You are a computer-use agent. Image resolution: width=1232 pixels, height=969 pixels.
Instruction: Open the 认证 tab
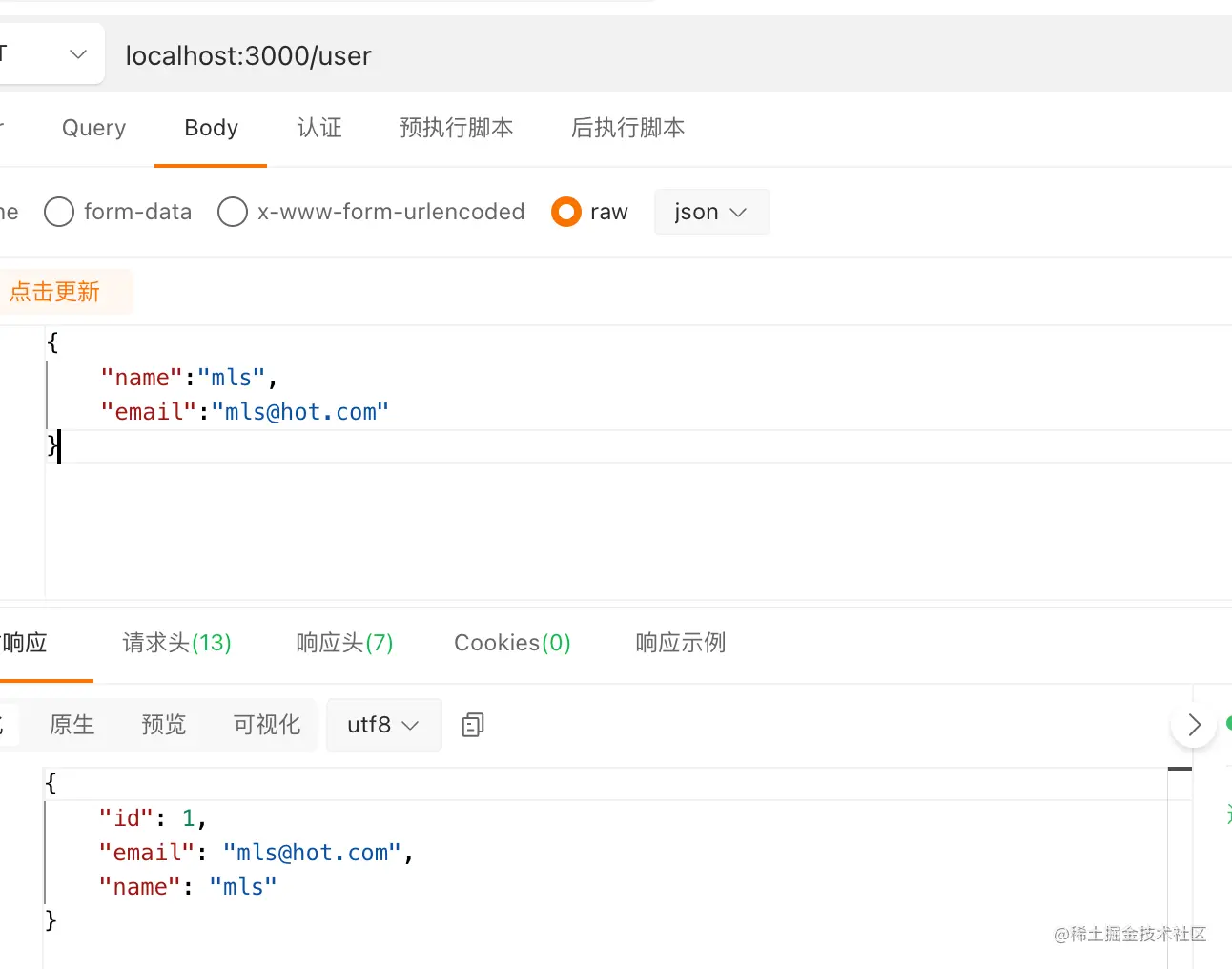click(319, 128)
